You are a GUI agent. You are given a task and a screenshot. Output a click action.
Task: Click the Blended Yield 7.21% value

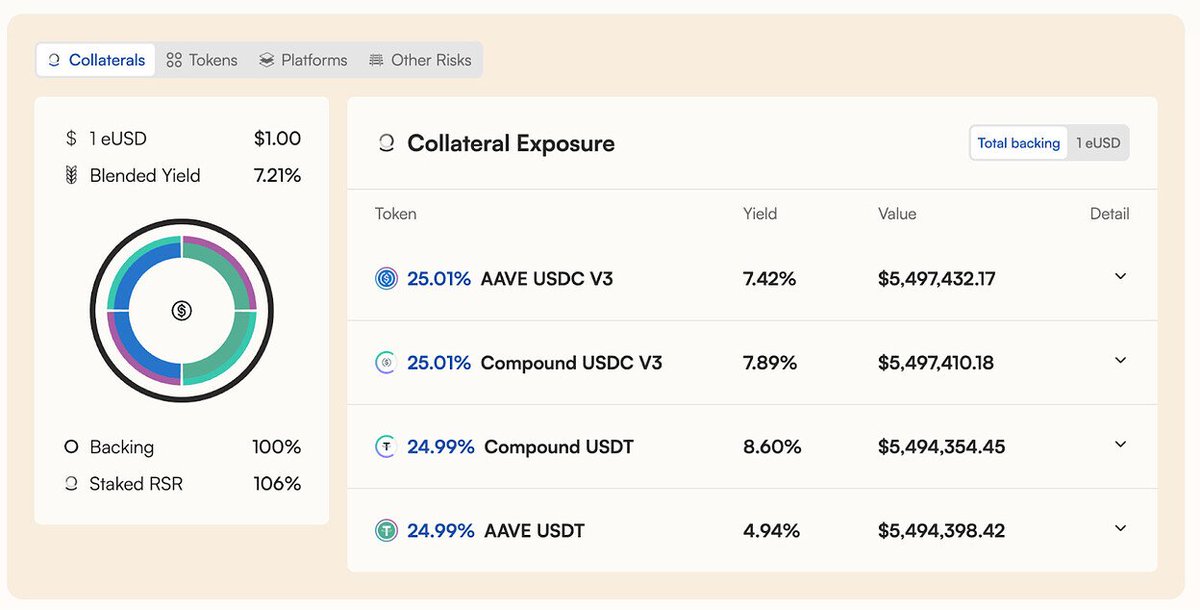click(x=277, y=176)
